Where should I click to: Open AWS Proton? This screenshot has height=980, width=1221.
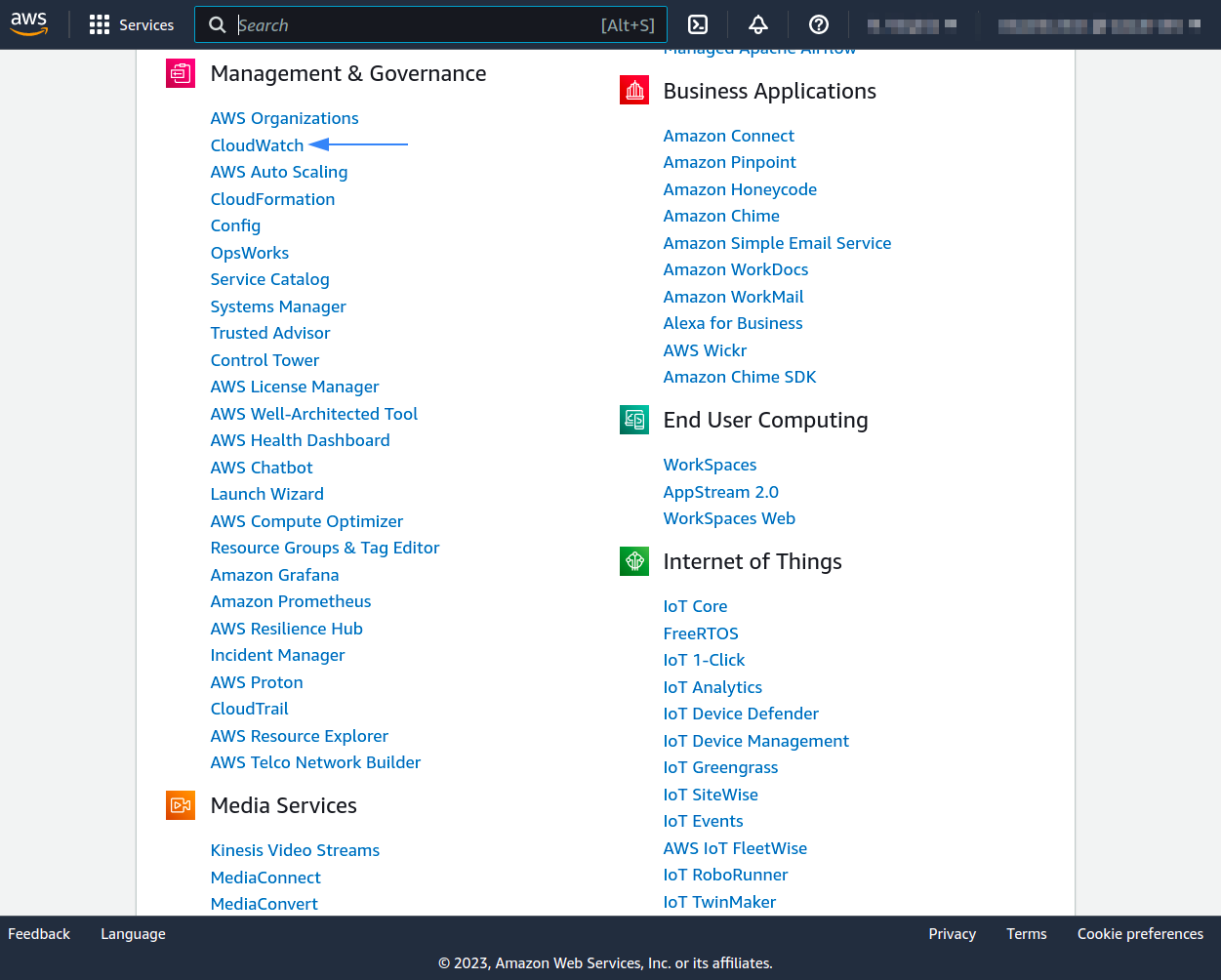[257, 682]
